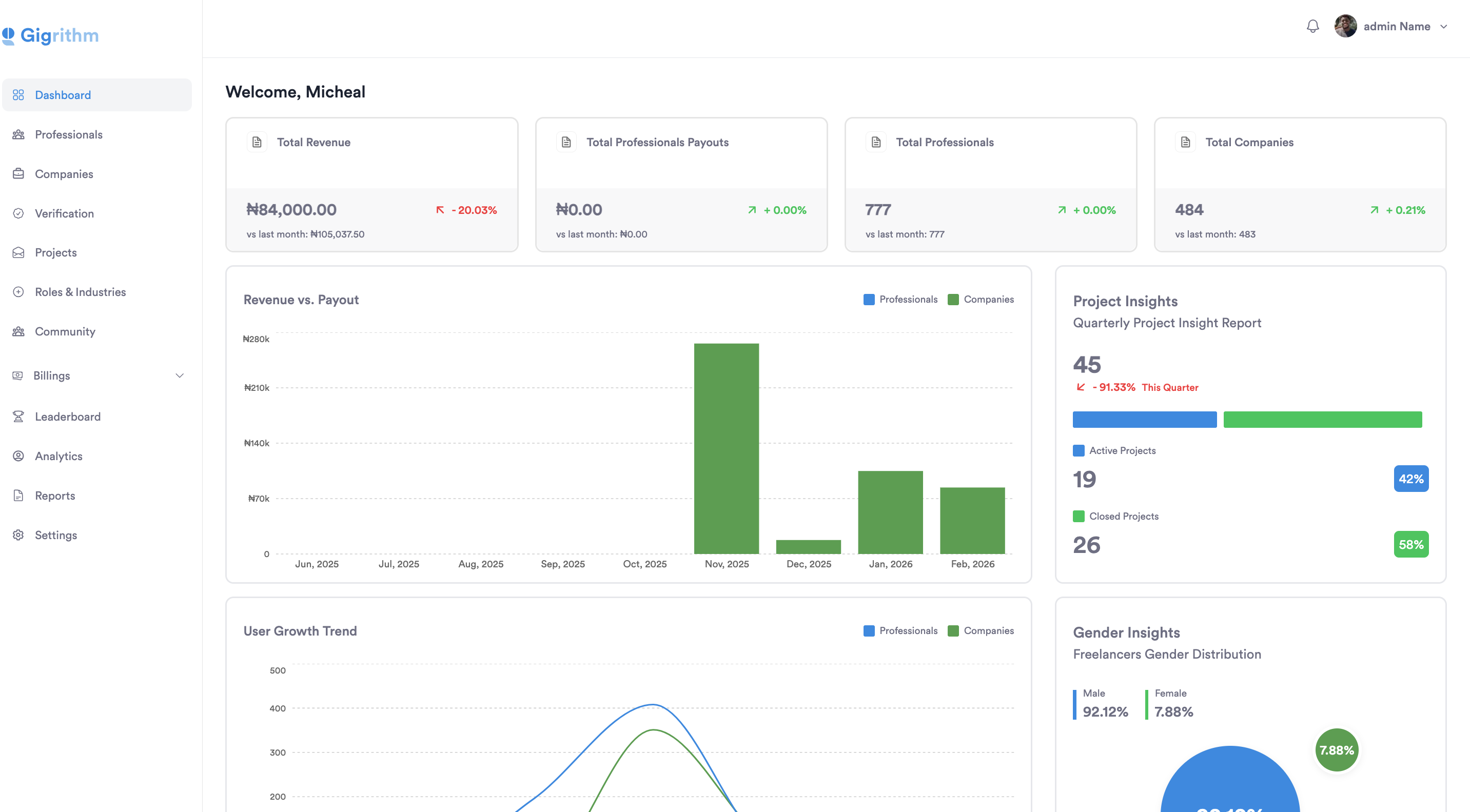Click the red down-trend arrow on Total Revenue

click(440, 210)
